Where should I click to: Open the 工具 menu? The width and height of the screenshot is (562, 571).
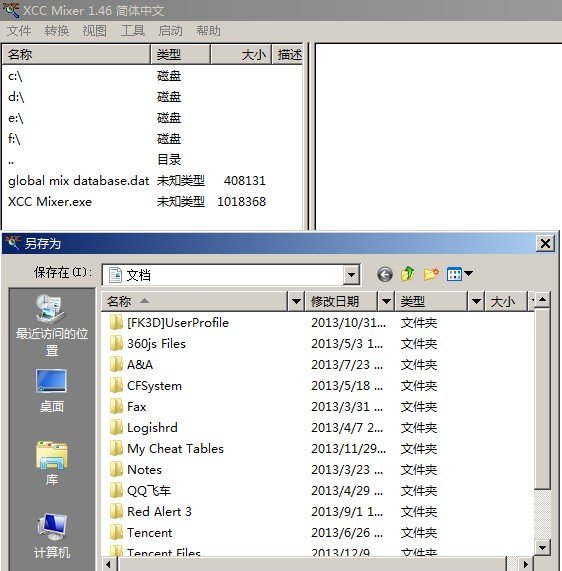(x=133, y=31)
